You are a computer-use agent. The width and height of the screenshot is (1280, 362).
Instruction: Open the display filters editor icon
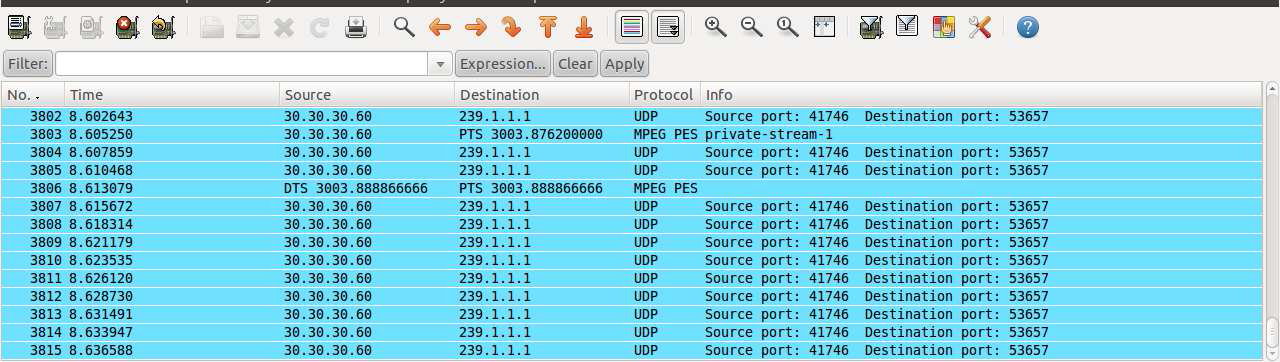click(907, 27)
